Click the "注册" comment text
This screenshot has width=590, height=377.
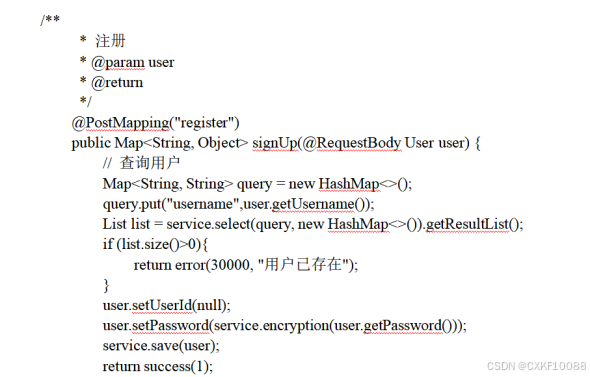pos(110,41)
